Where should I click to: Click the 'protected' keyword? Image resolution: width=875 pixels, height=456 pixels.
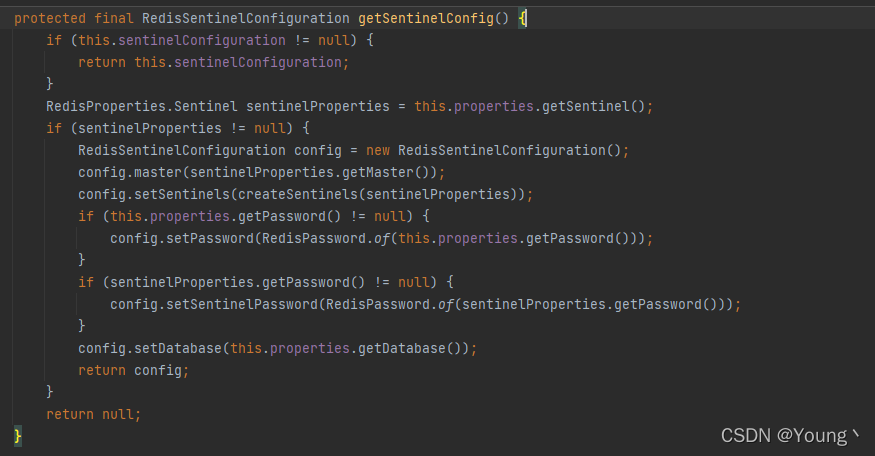pyautogui.click(x=50, y=18)
